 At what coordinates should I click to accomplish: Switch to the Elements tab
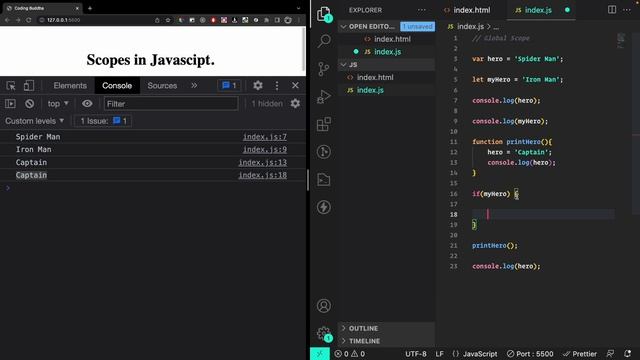click(x=70, y=85)
